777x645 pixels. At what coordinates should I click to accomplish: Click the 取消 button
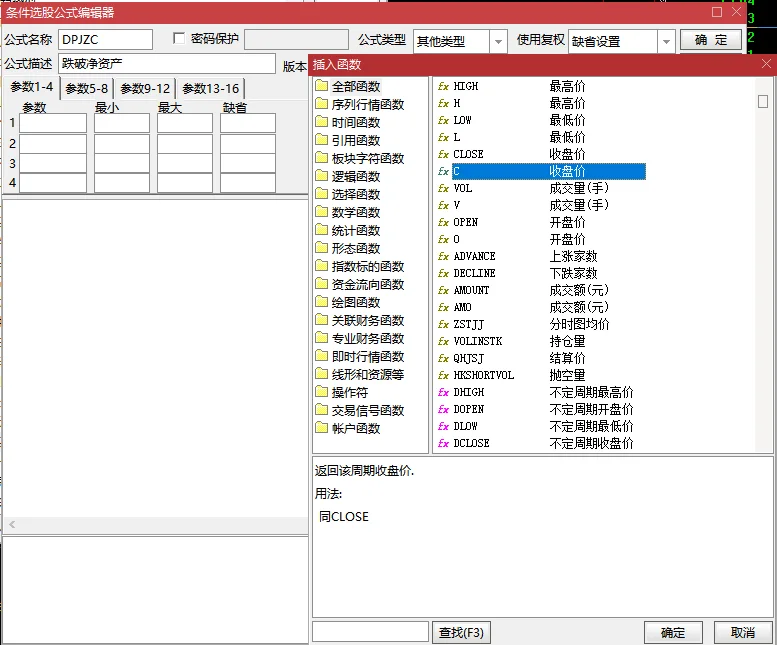tap(743, 633)
